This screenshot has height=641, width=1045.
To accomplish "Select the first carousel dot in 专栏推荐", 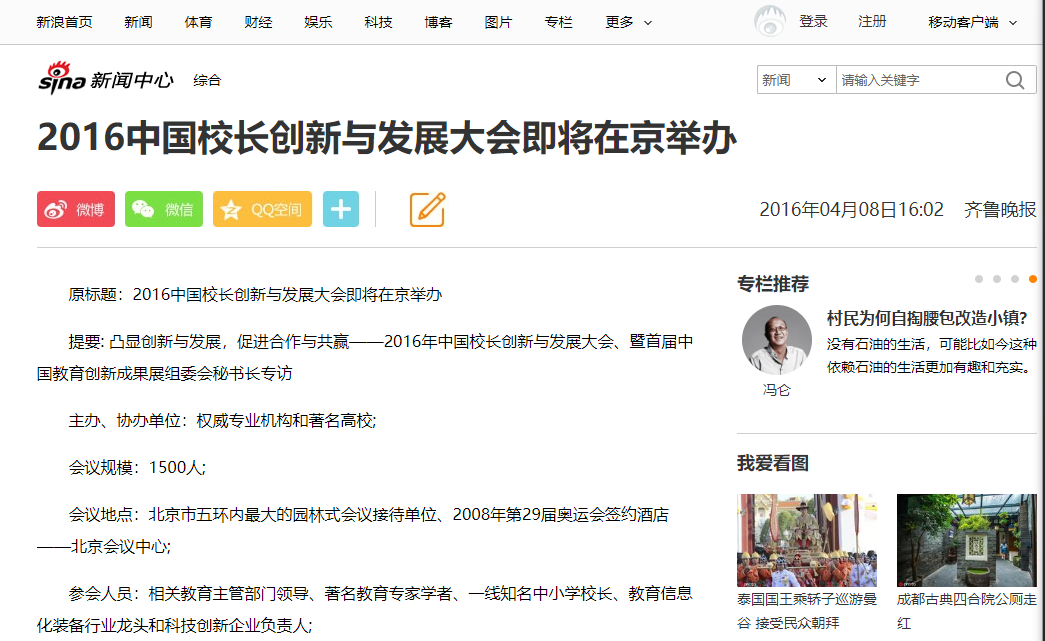I will 978,279.
